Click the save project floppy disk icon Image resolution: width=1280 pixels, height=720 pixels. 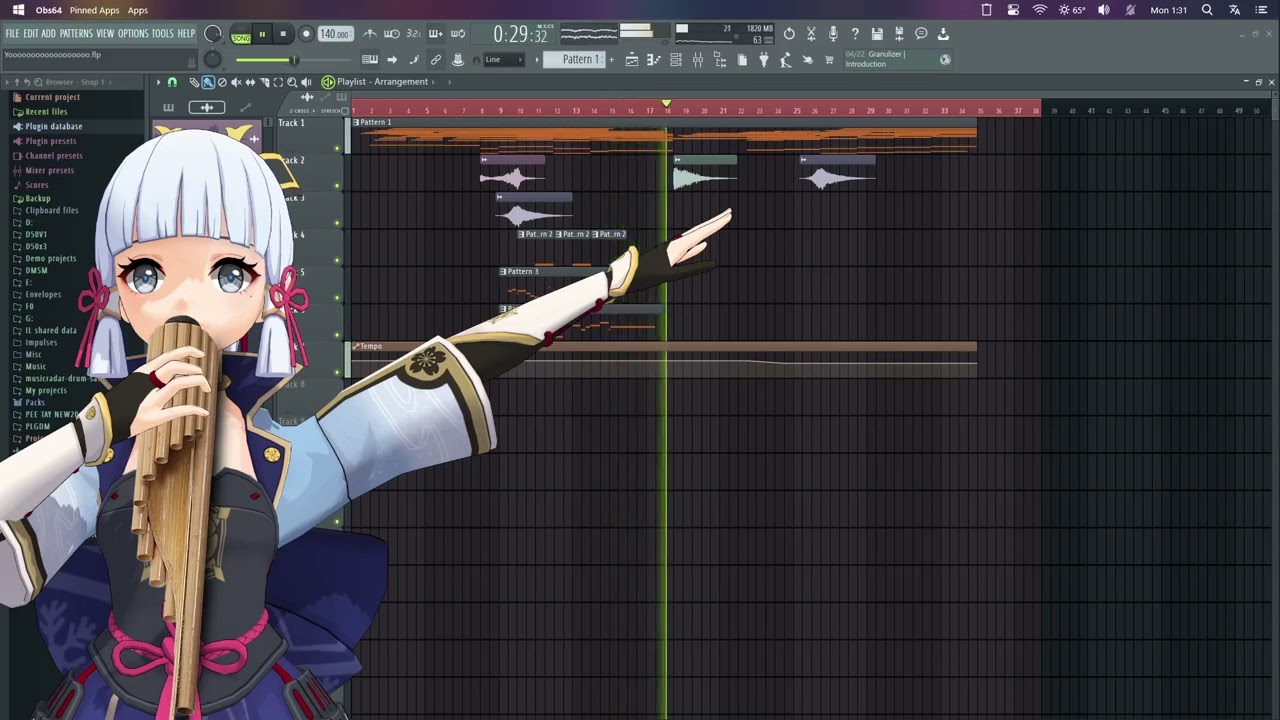pyautogui.click(x=877, y=34)
